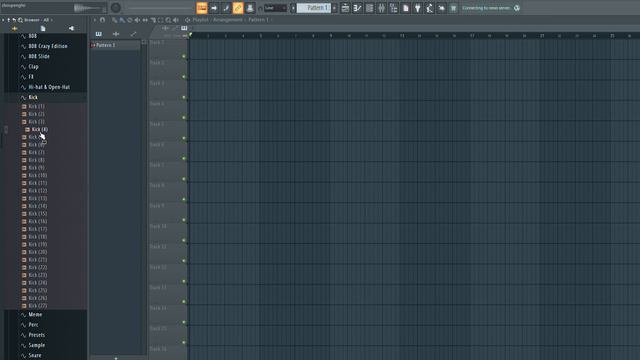Click Arrangement in the Playlist breadcrumb

tap(228, 20)
